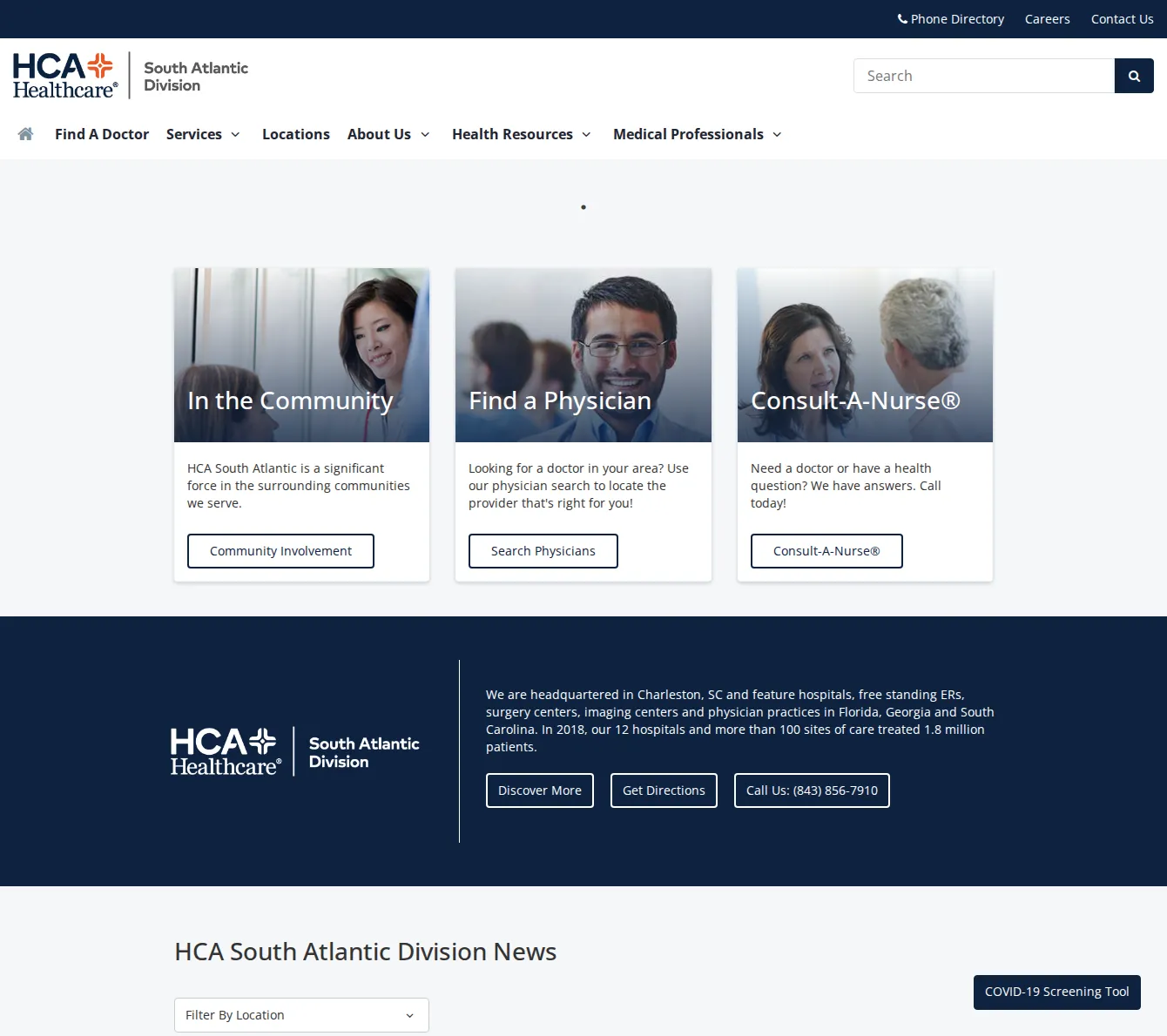Screen dimensions: 1167x1036
Task: Click the Get Directions button
Action: click(664, 790)
